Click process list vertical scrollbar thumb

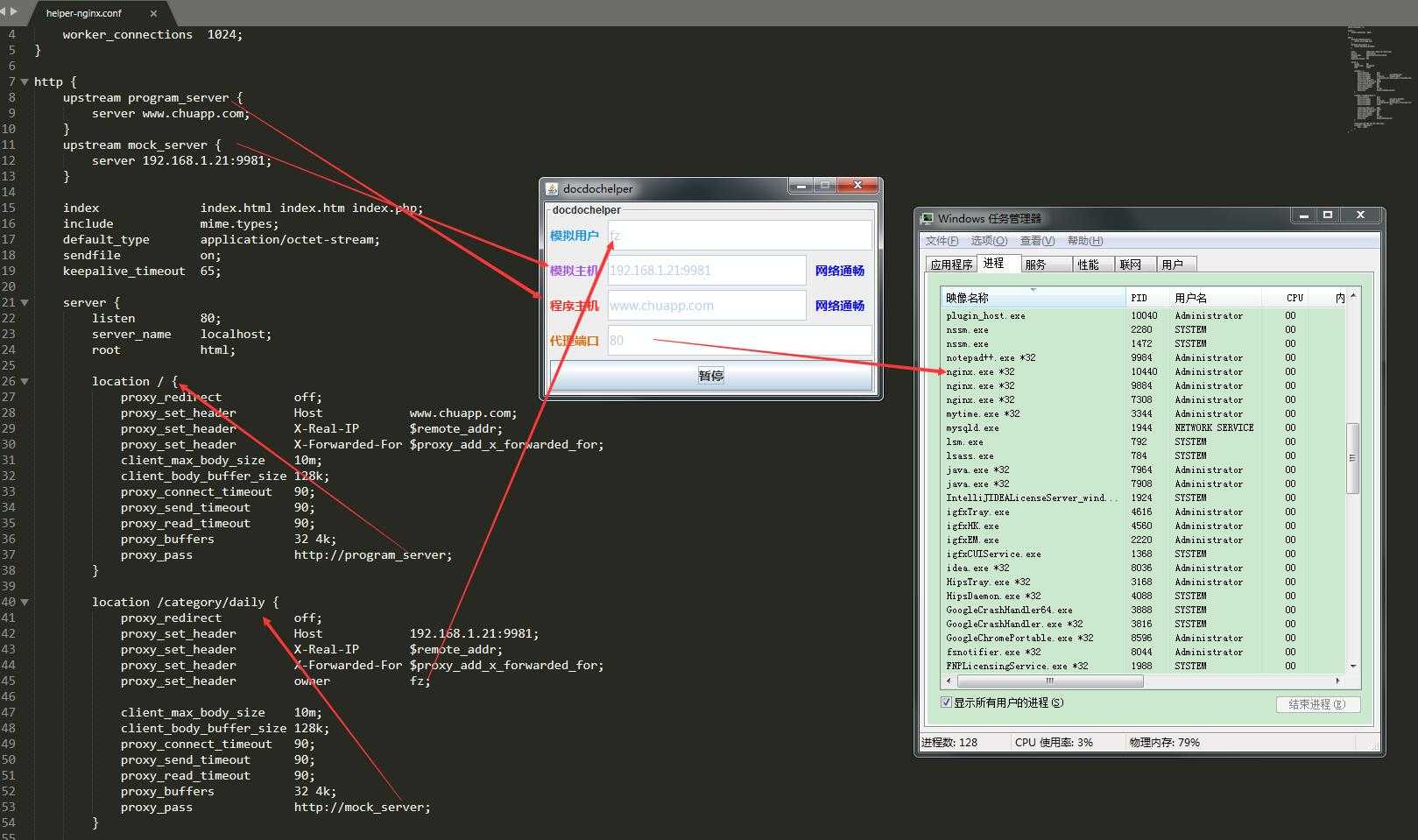tap(1353, 457)
